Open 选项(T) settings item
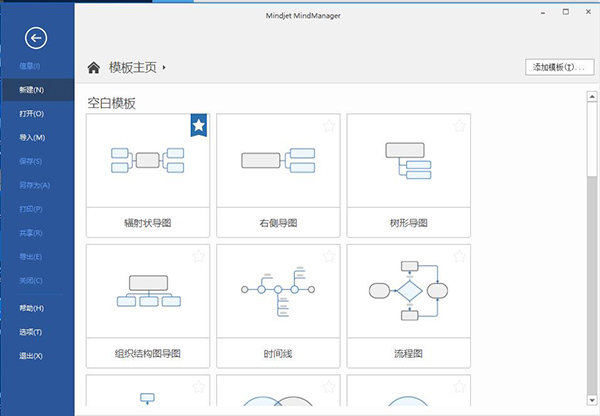The image size is (600, 416). click(31, 332)
